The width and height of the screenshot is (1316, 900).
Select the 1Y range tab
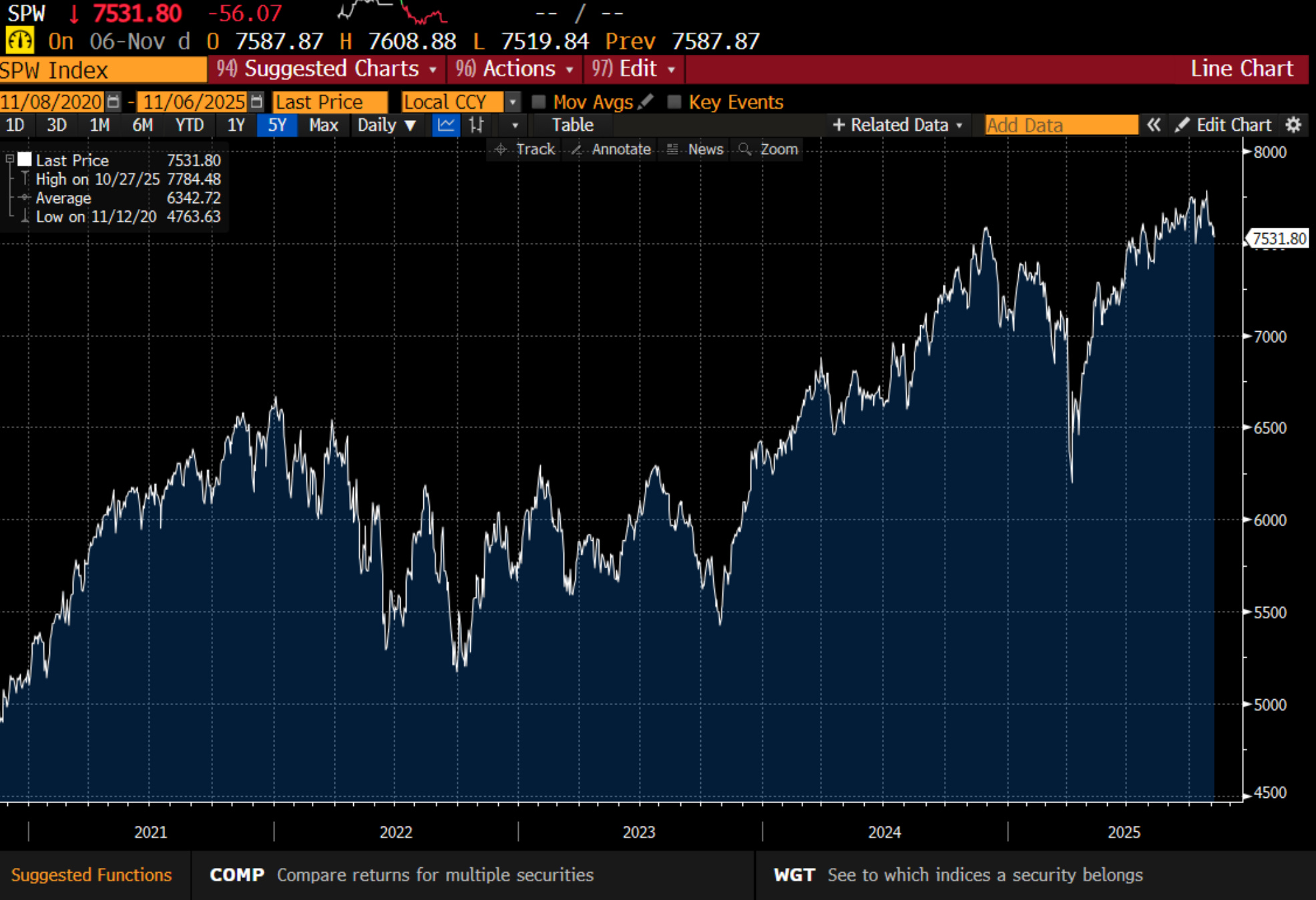tap(236, 125)
